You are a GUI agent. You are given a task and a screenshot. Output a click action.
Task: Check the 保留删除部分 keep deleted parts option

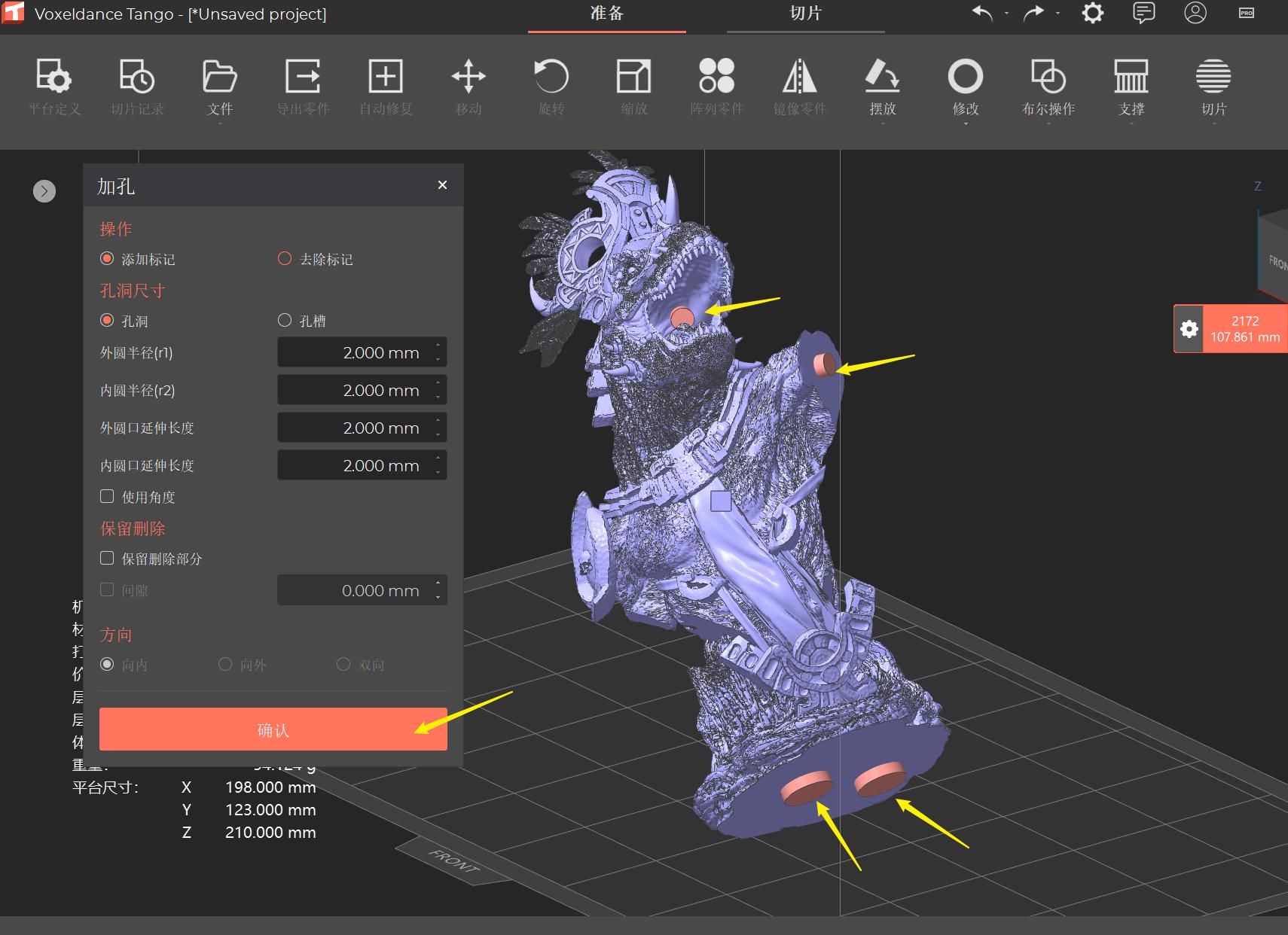click(108, 557)
